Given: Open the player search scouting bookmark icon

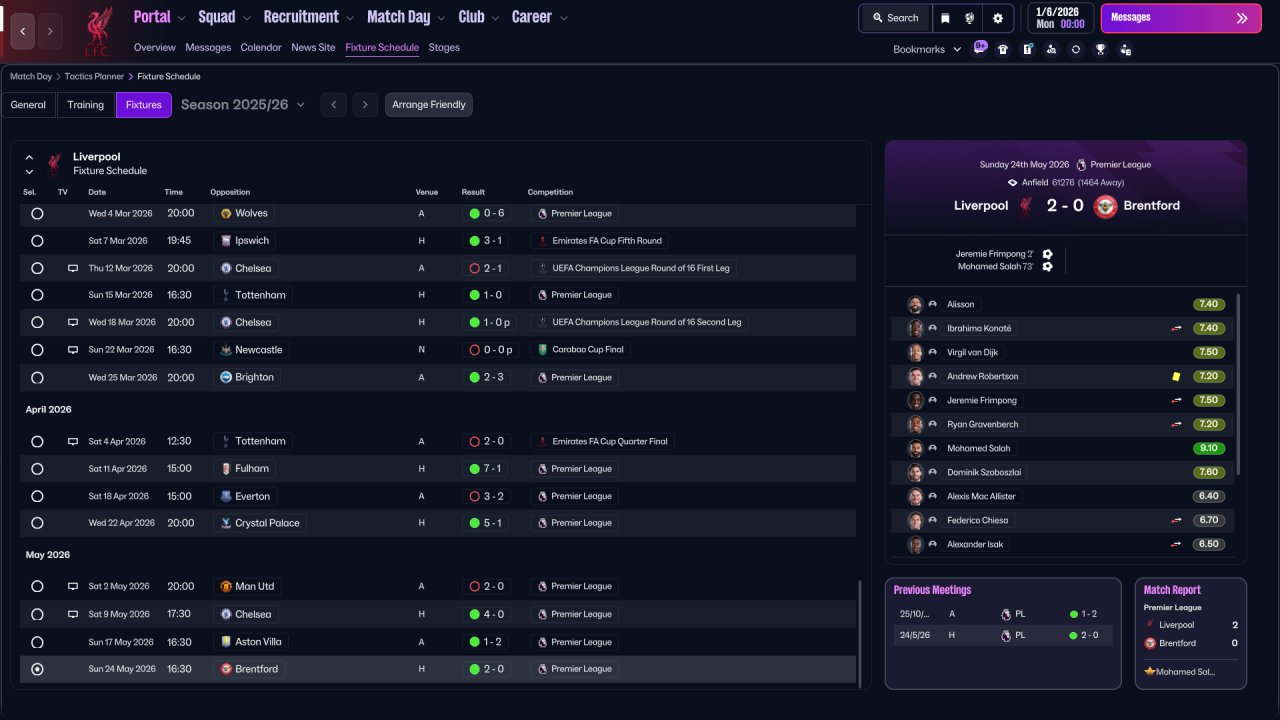Looking at the screenshot, I should 1051,49.
